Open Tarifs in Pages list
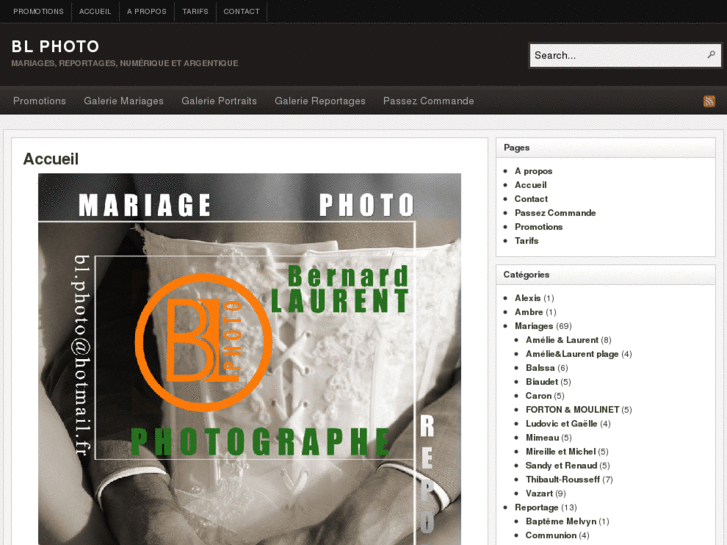Viewport: 727px width, 545px height. [x=526, y=241]
